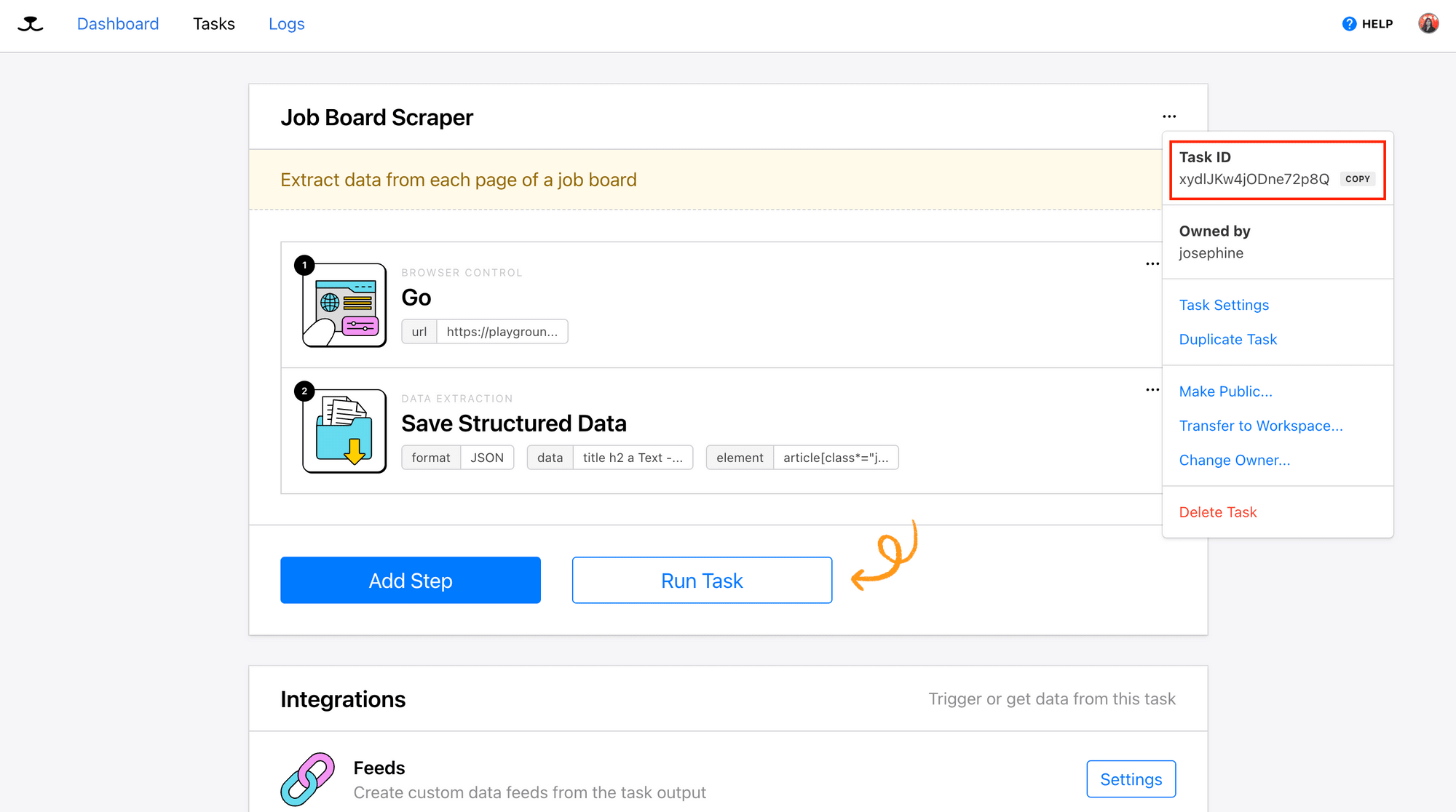Click the Save Structured Data folder icon
Viewport: 1456px width, 812px height.
pos(344,431)
